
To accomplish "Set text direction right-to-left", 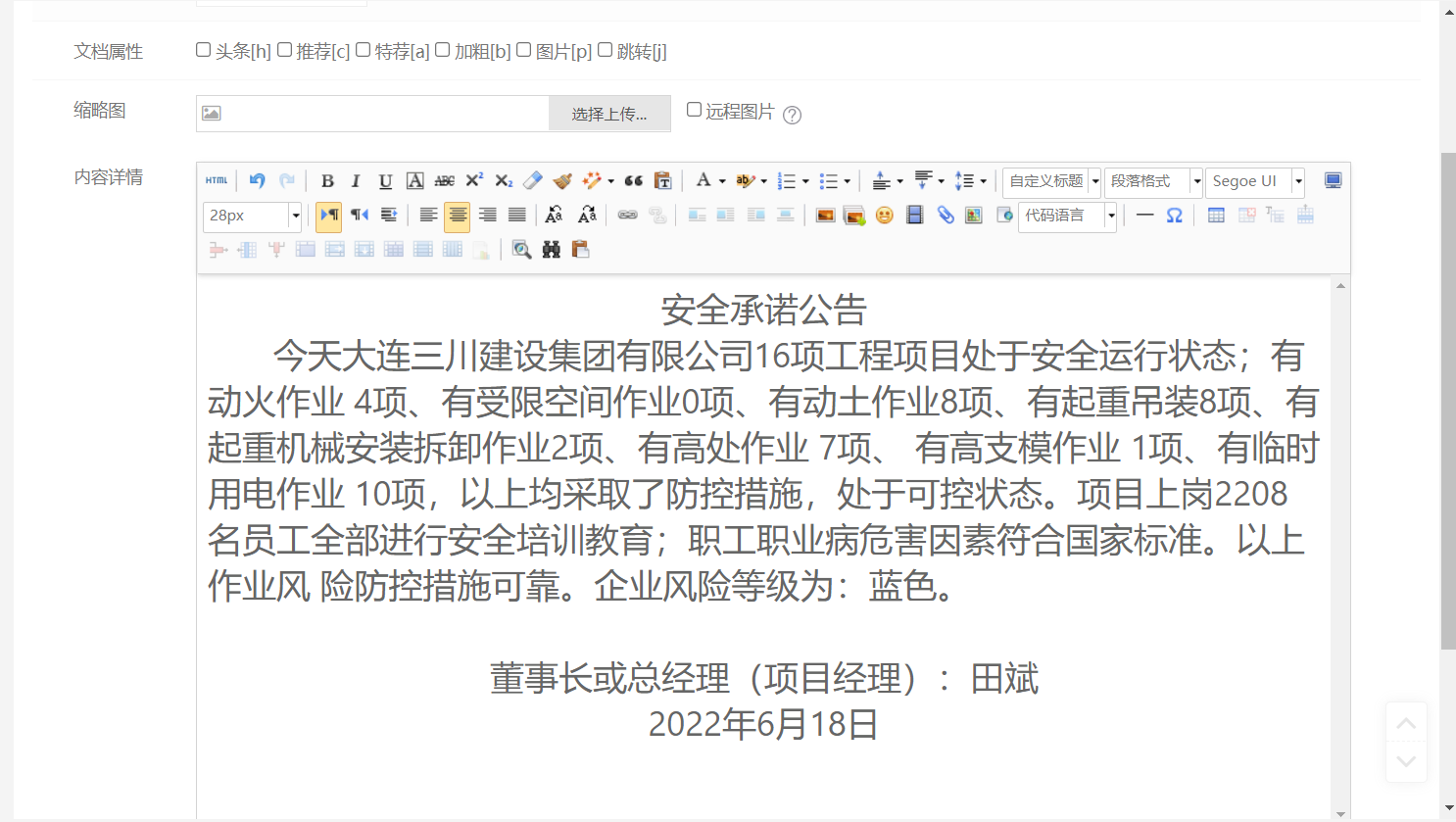I will (360, 216).
